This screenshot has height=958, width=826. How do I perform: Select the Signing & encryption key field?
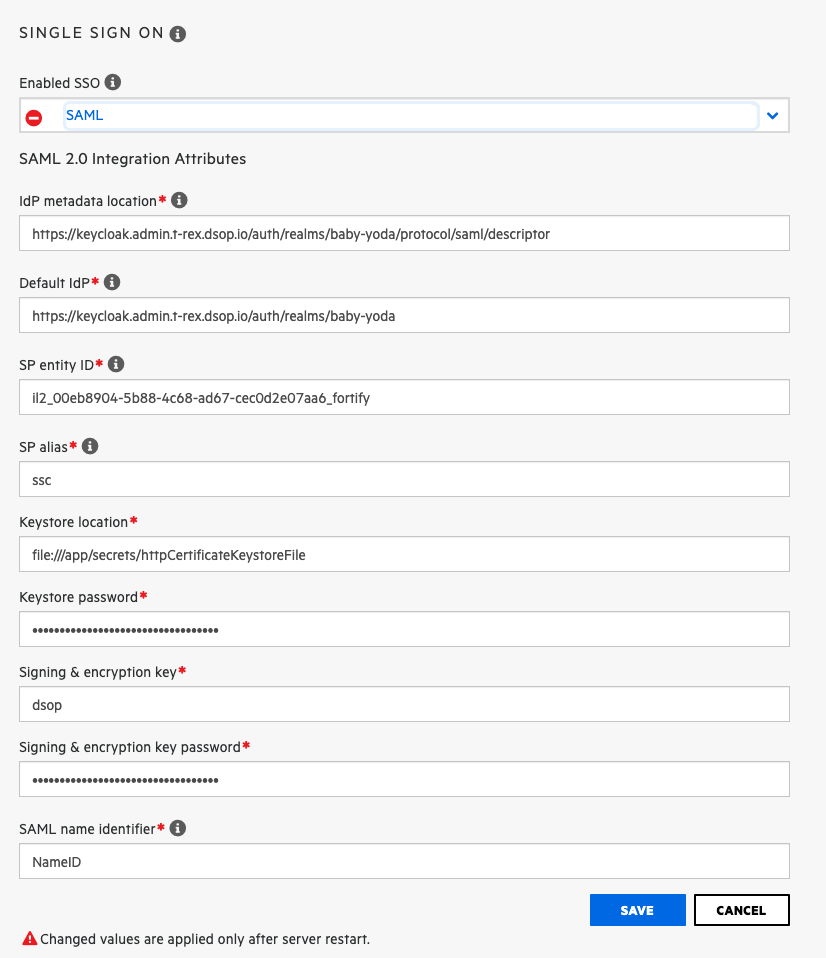coord(403,704)
